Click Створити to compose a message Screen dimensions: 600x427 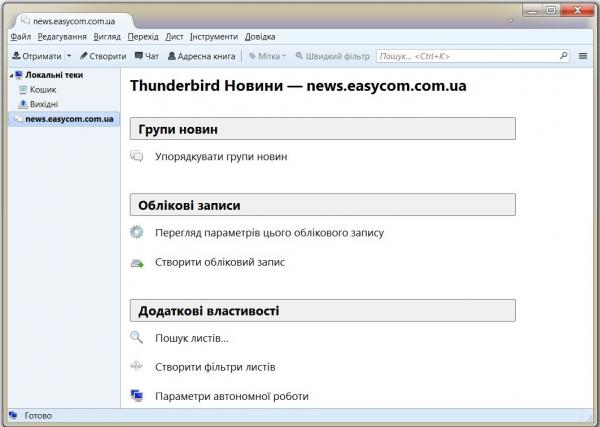pyautogui.click(x=103, y=56)
